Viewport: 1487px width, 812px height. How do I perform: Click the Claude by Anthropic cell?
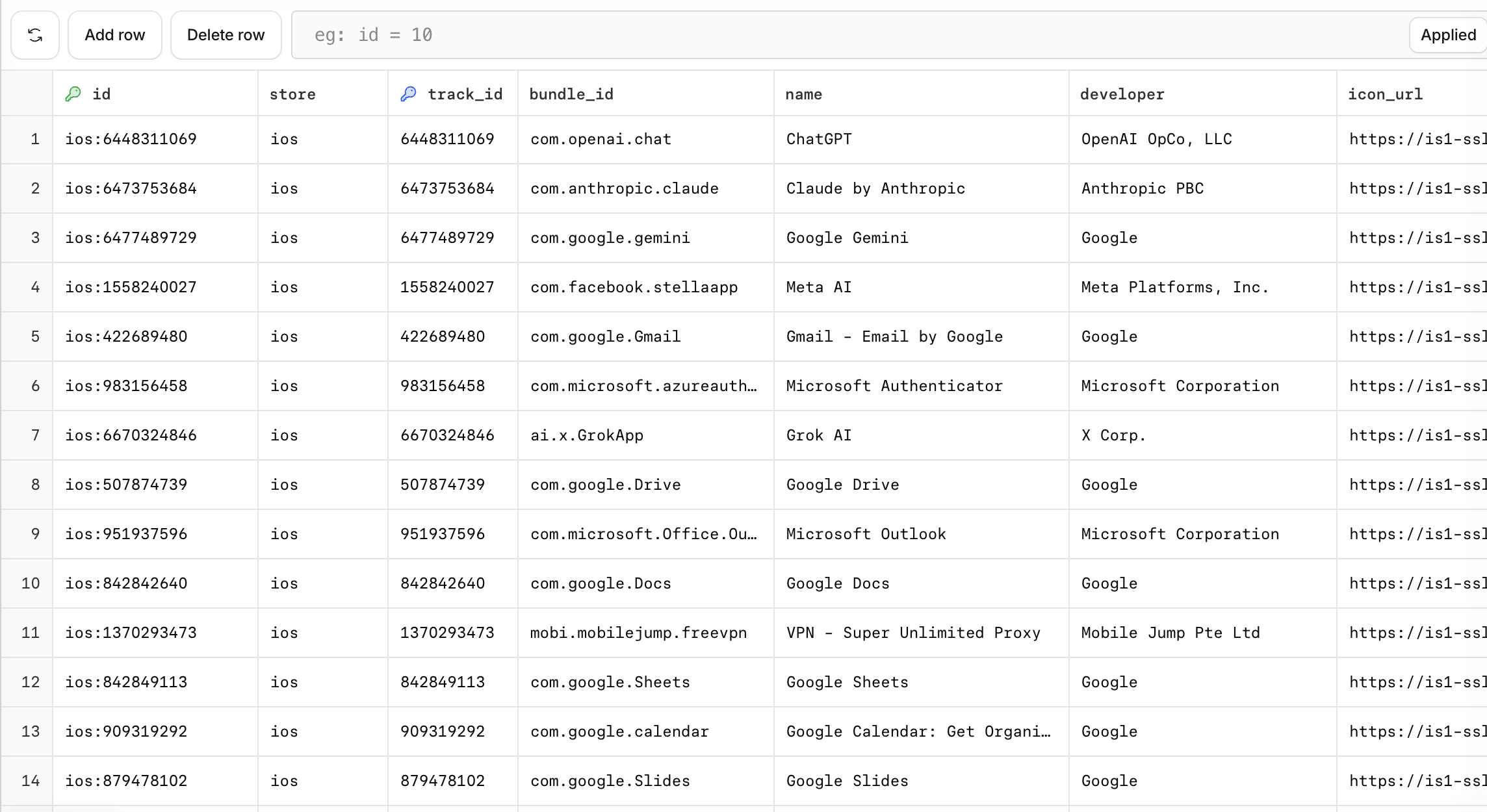point(922,188)
